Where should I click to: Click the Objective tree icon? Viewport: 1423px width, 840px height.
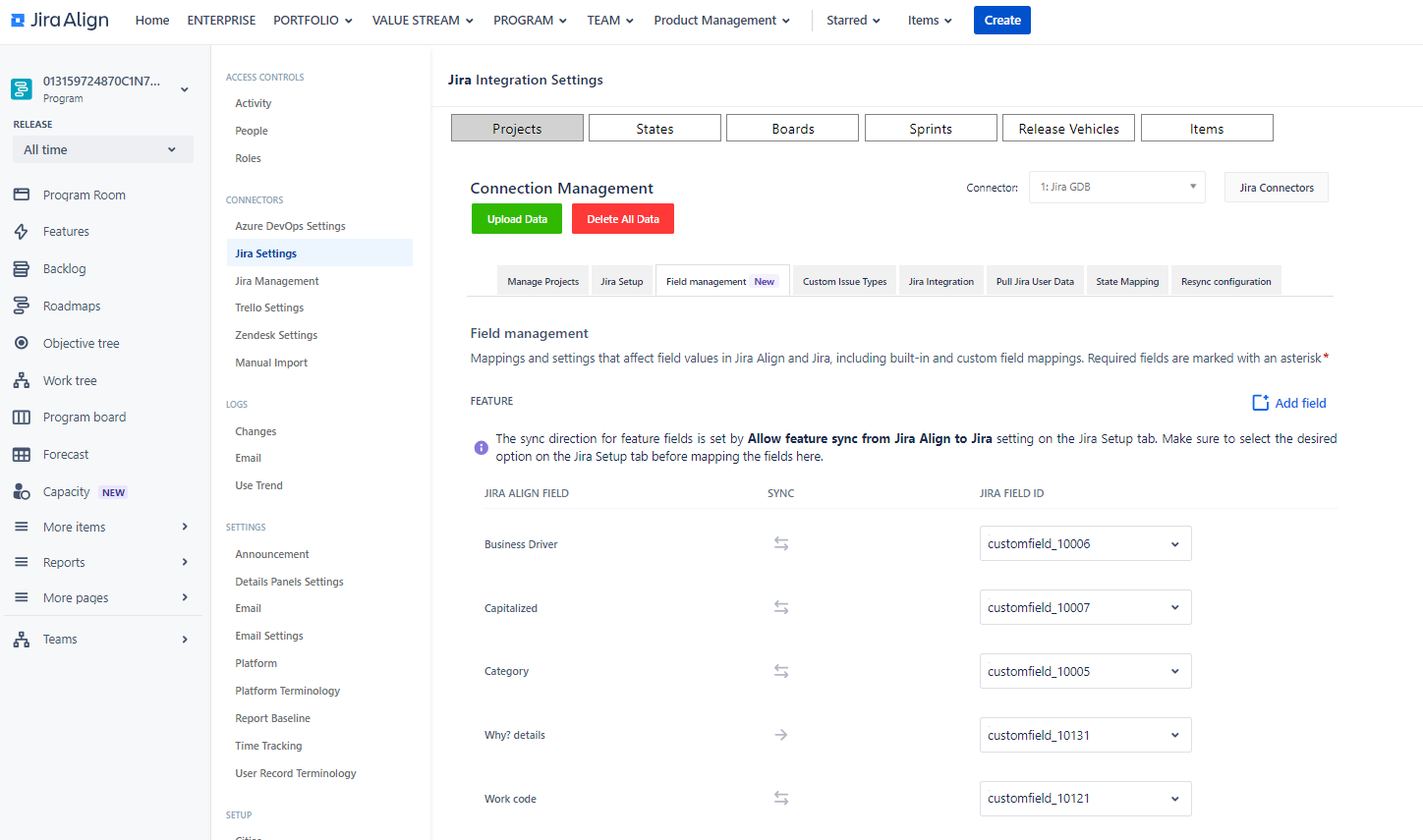click(x=22, y=343)
